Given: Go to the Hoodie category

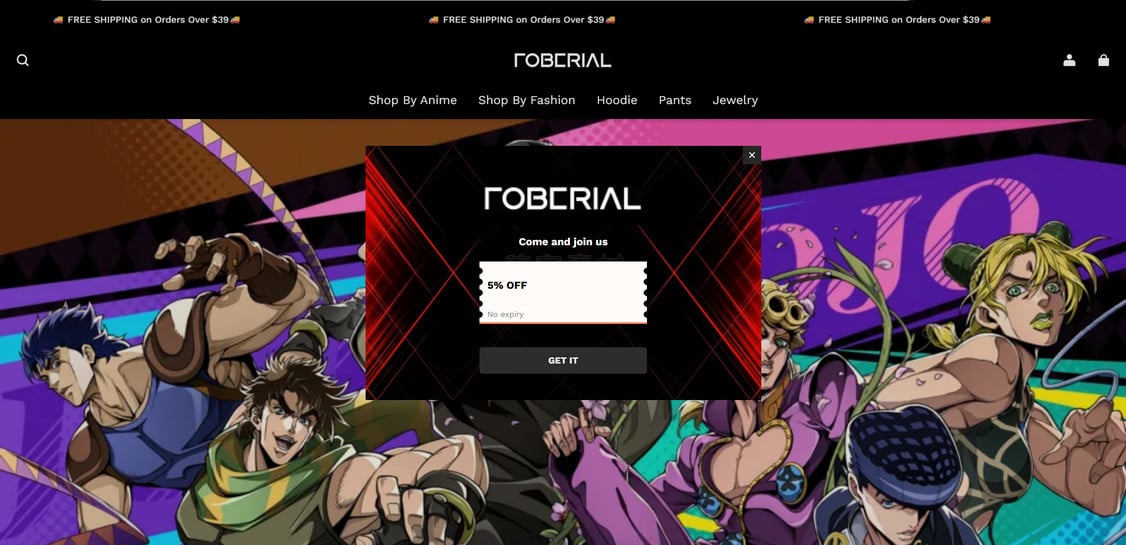Looking at the screenshot, I should coord(617,100).
